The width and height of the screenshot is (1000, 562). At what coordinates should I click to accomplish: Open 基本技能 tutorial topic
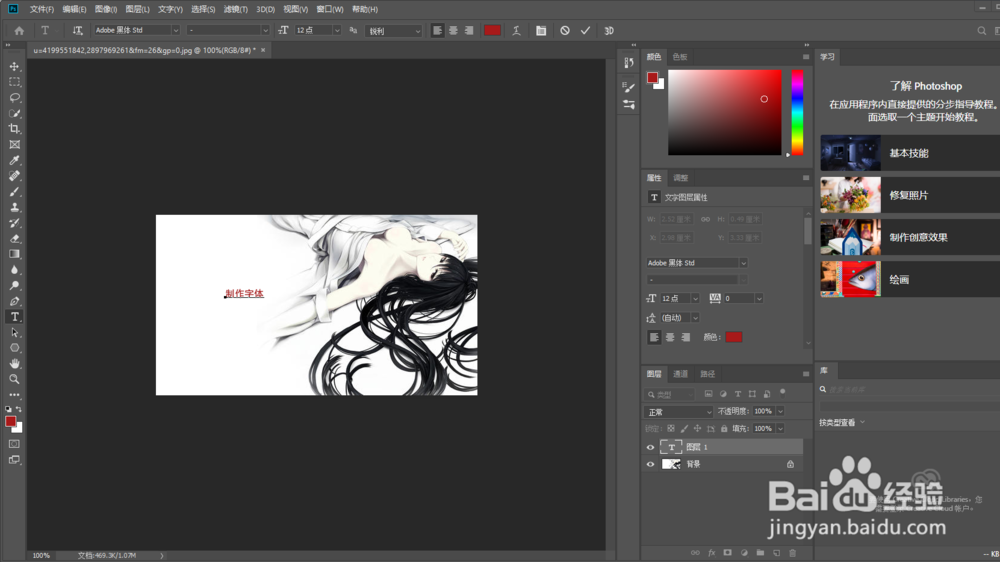pyautogui.click(x=910, y=153)
